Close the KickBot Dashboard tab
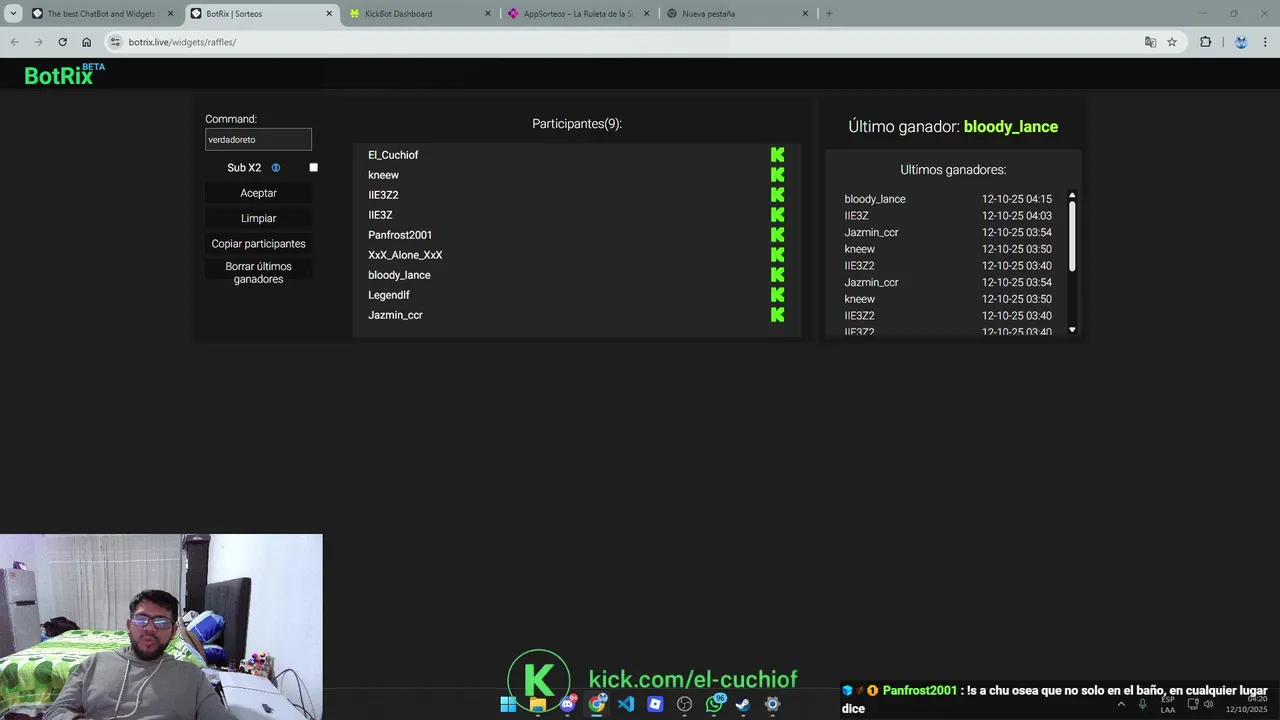This screenshot has height=720, width=1280. [487, 14]
